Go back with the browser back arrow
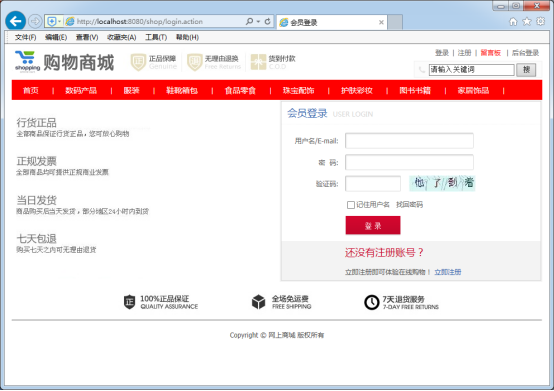 click(x=15, y=21)
